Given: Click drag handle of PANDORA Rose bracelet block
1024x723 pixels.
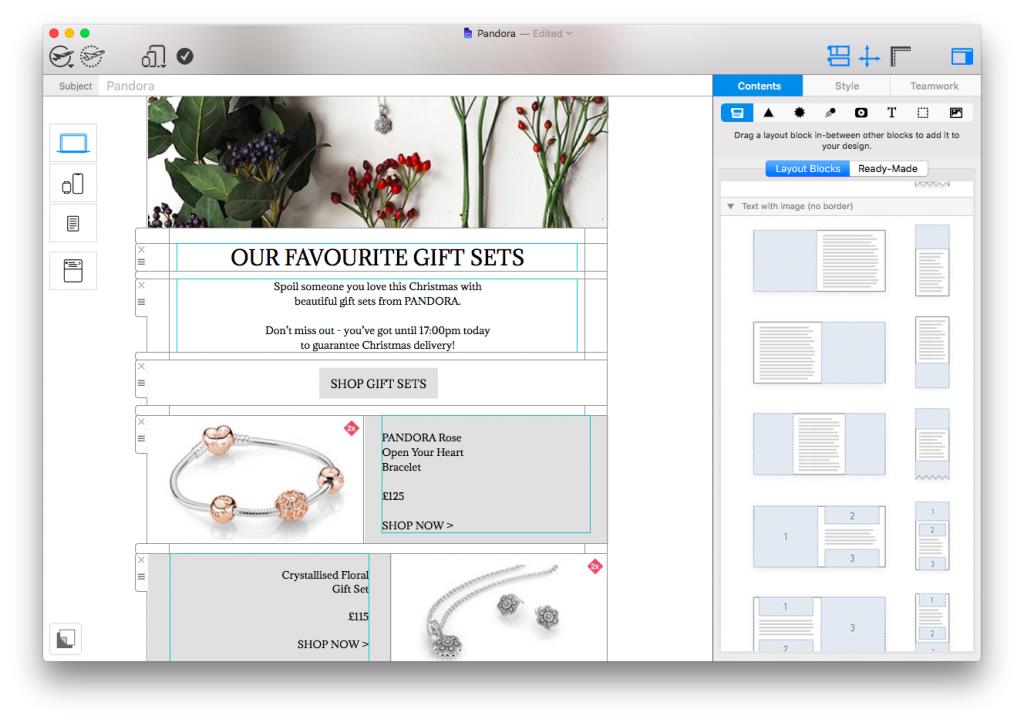Looking at the screenshot, I should point(141,438).
